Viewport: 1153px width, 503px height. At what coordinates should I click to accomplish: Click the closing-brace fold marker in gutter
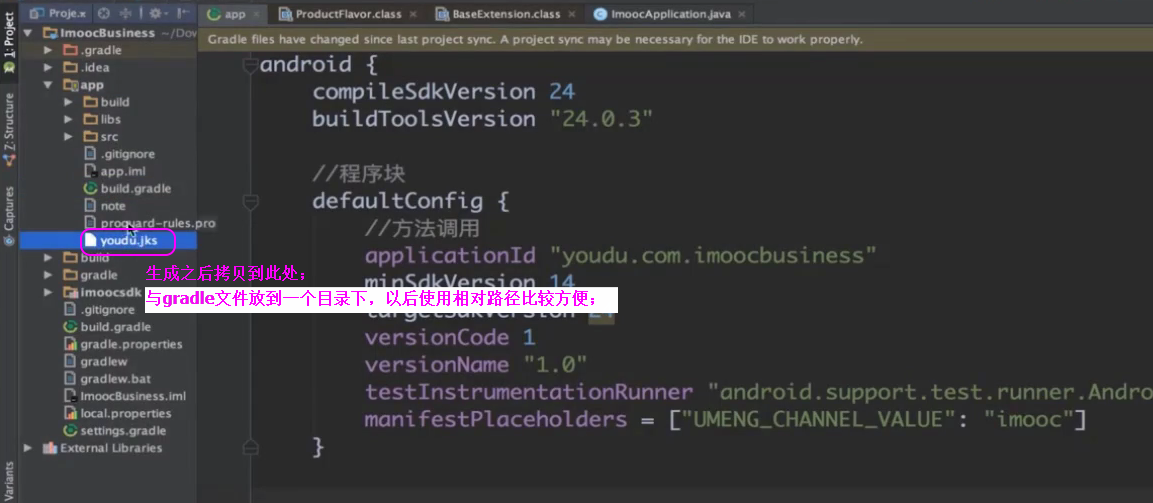pyautogui.click(x=251, y=446)
